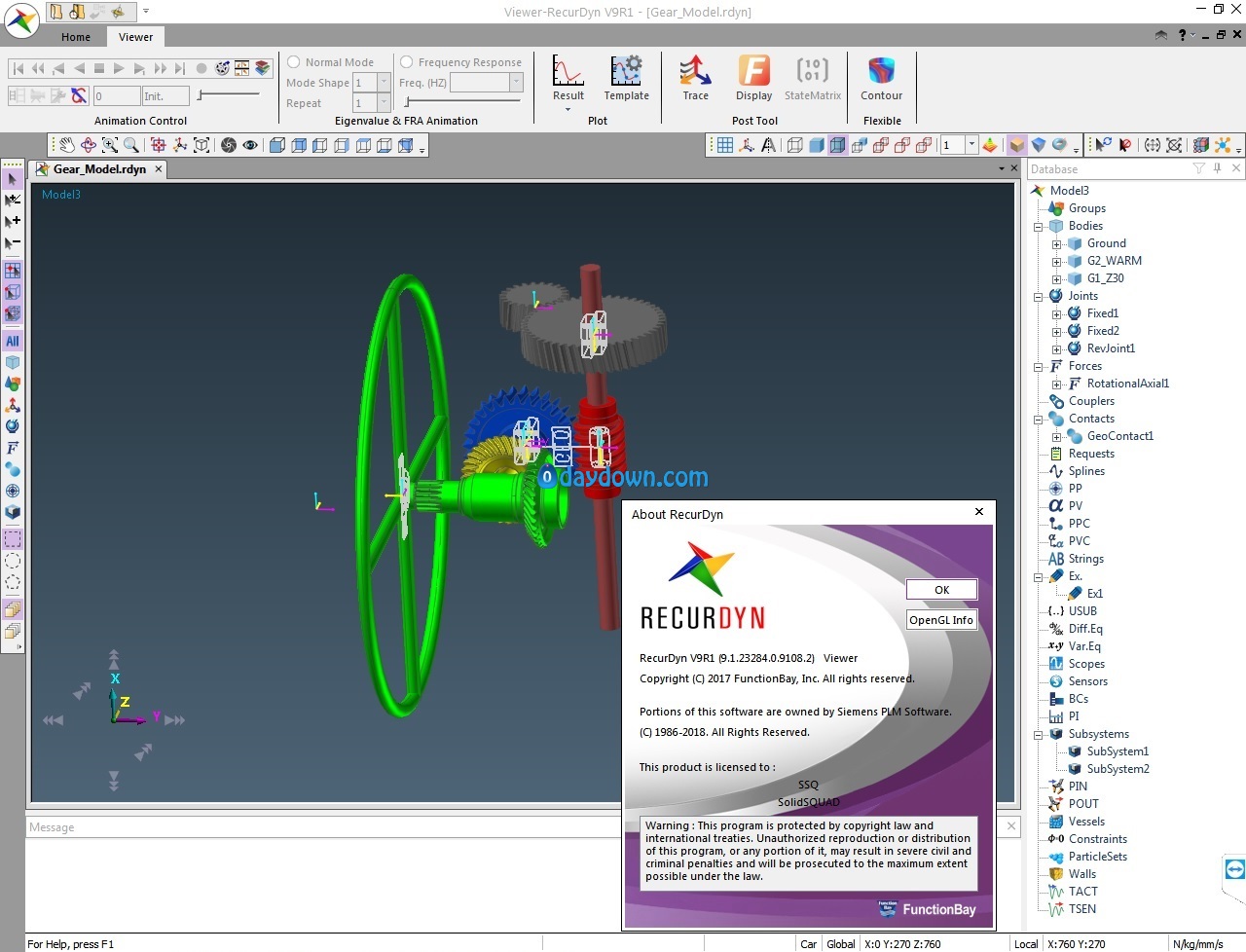Expand the G2_WARM body node
This screenshot has width=1246, height=952.
pyautogui.click(x=1056, y=261)
